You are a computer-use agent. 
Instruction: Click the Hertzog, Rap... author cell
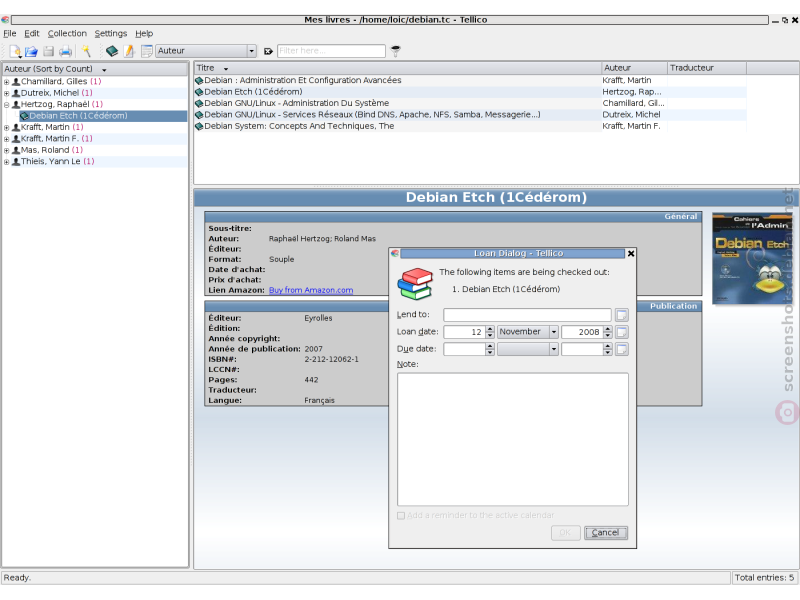[632, 92]
